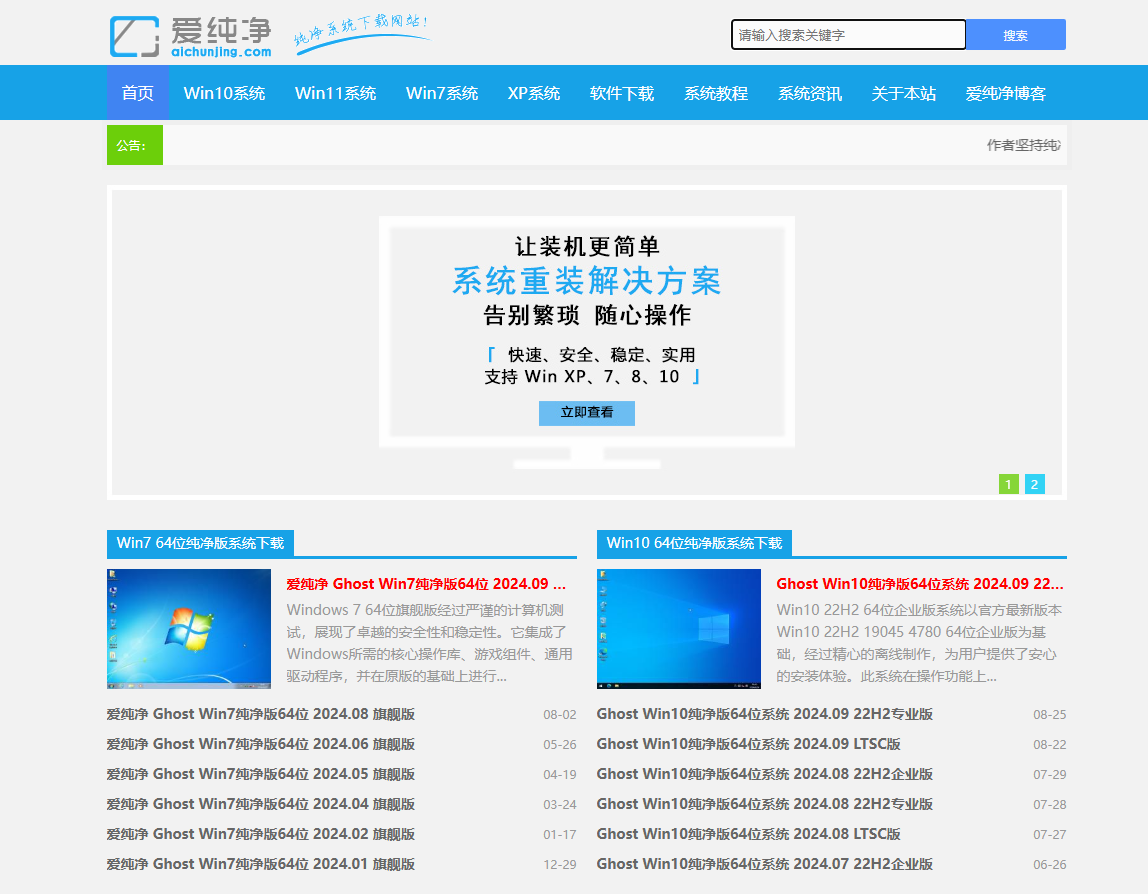Viewport: 1148px width, 894px height.
Task: Click the 08-25 date text
Action: (1049, 715)
